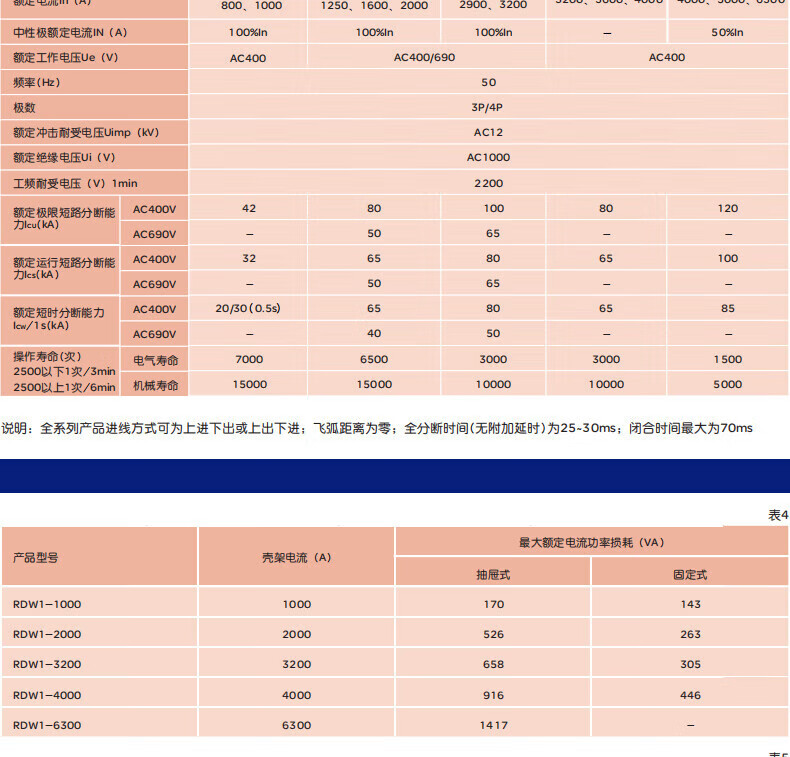The image size is (790, 757).
Task: Click the AC12 impulse voltage value
Action: [488, 132]
